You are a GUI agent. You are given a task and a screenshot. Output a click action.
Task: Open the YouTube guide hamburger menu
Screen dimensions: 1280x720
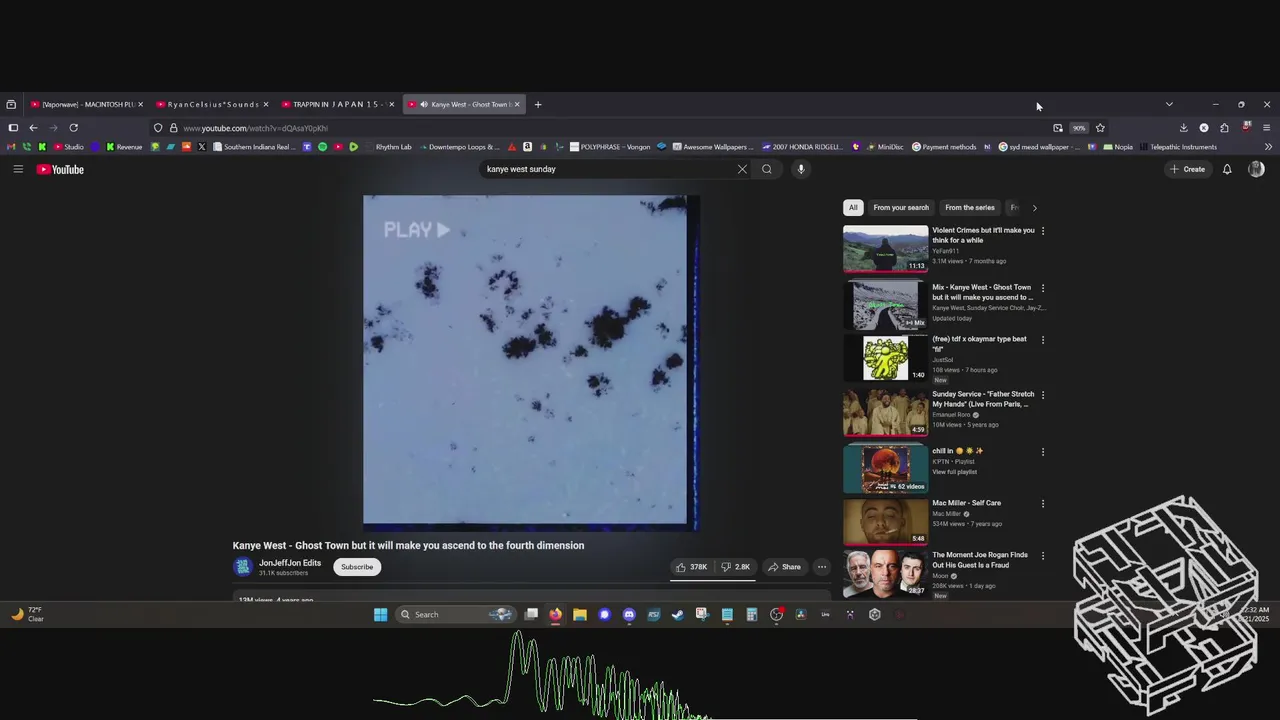[18, 169]
